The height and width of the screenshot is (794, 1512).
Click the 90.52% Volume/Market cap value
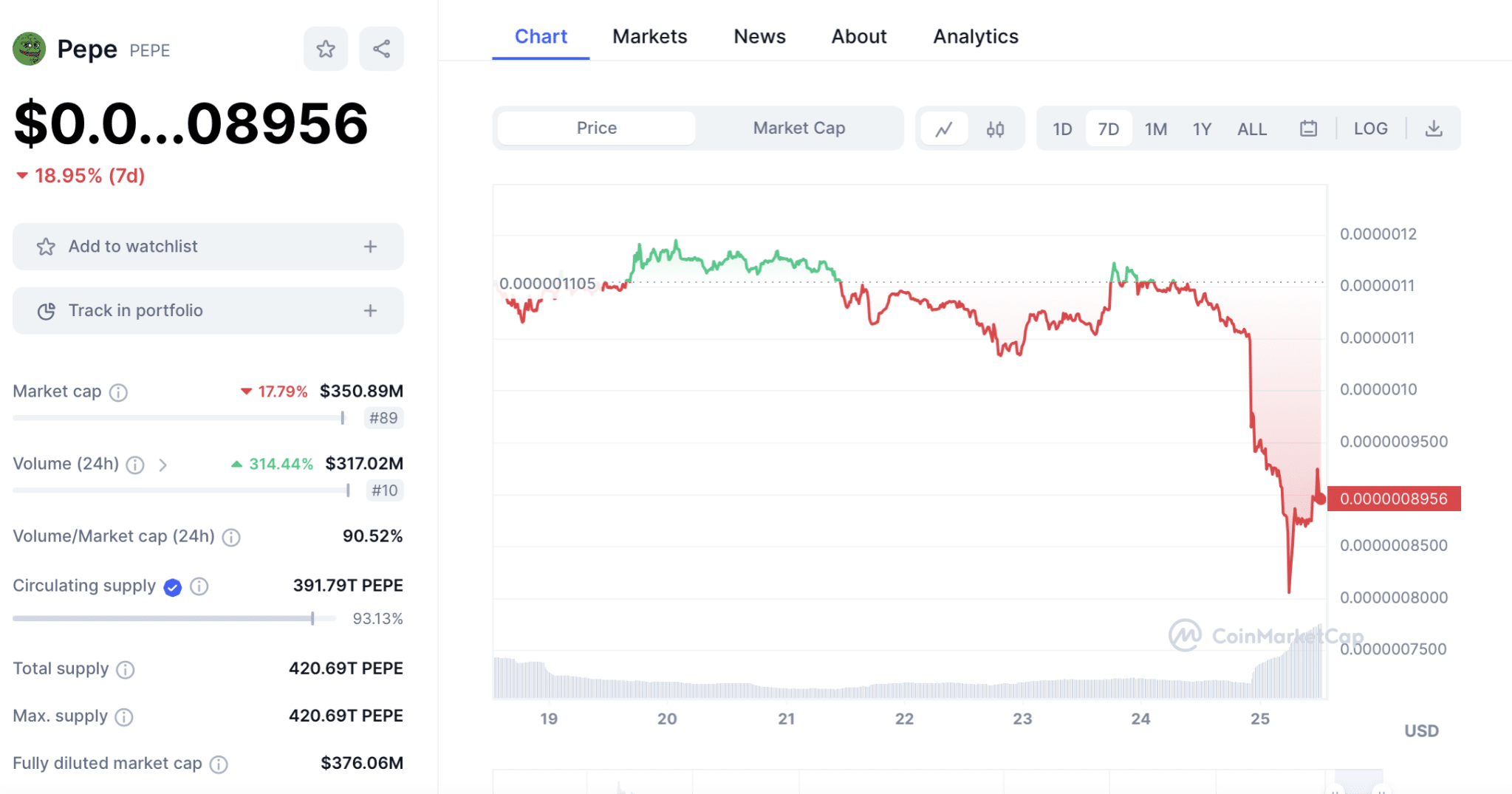[x=372, y=535]
